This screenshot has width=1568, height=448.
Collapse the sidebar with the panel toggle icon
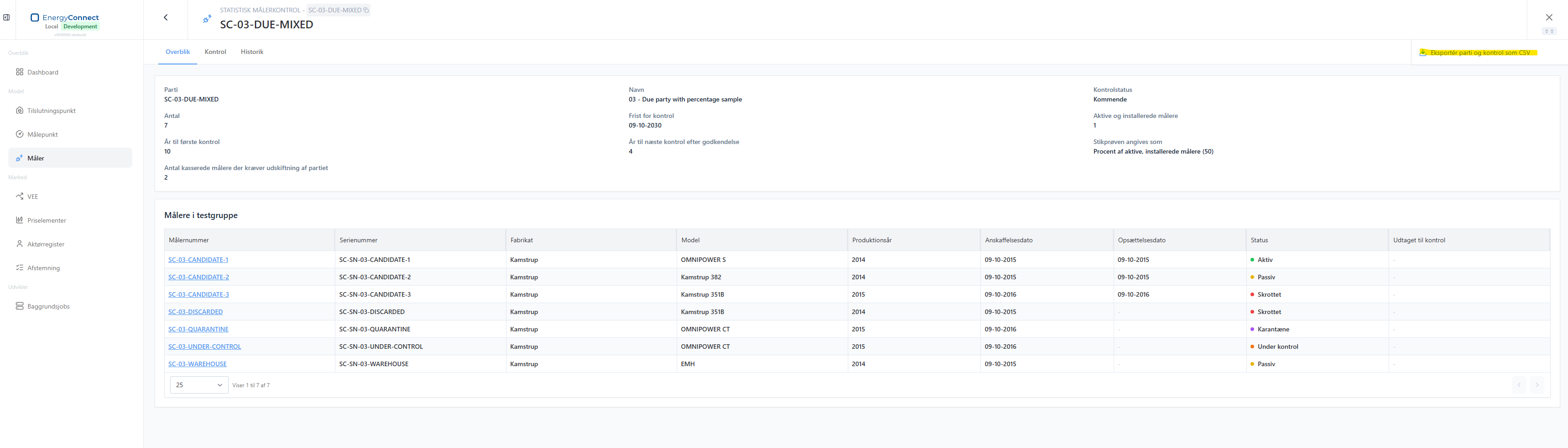(7, 18)
